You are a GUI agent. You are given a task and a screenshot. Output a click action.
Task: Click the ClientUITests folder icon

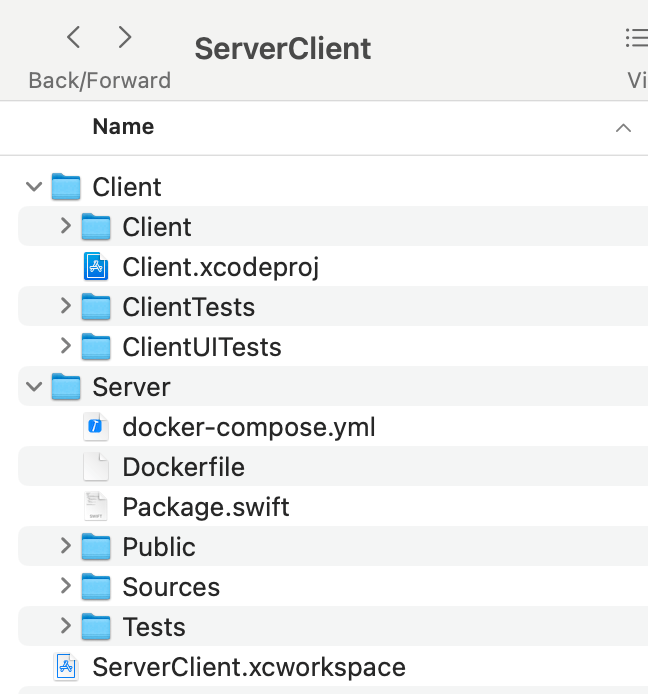pyautogui.click(x=96, y=347)
